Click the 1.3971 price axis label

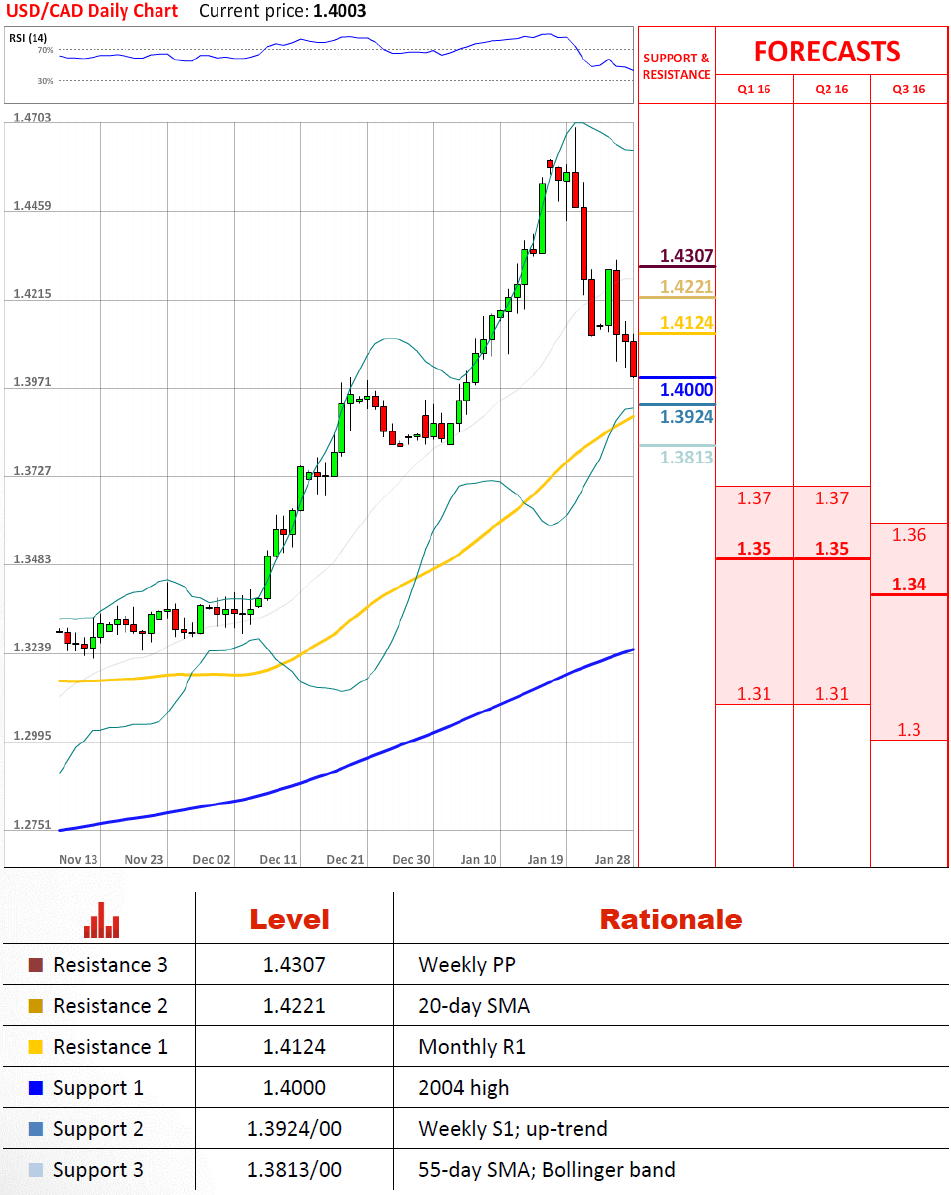(x=32, y=382)
